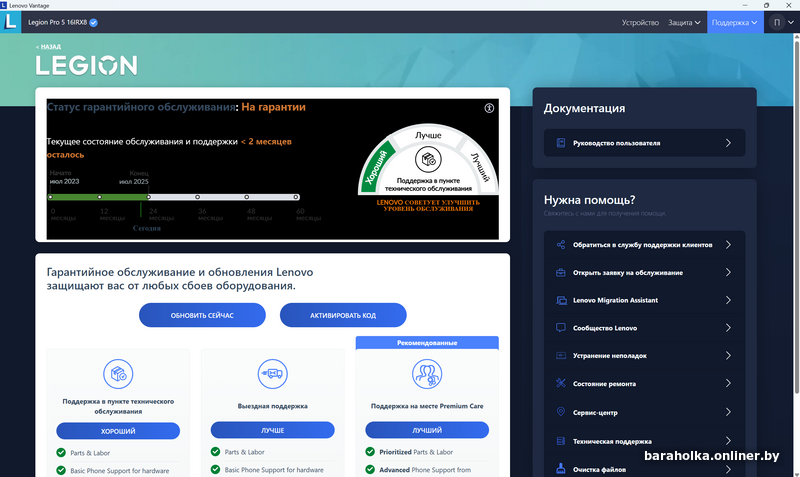Click the Lenovo Migration Assistant icon
Viewport: 800px width, 477px height.
tap(561, 300)
